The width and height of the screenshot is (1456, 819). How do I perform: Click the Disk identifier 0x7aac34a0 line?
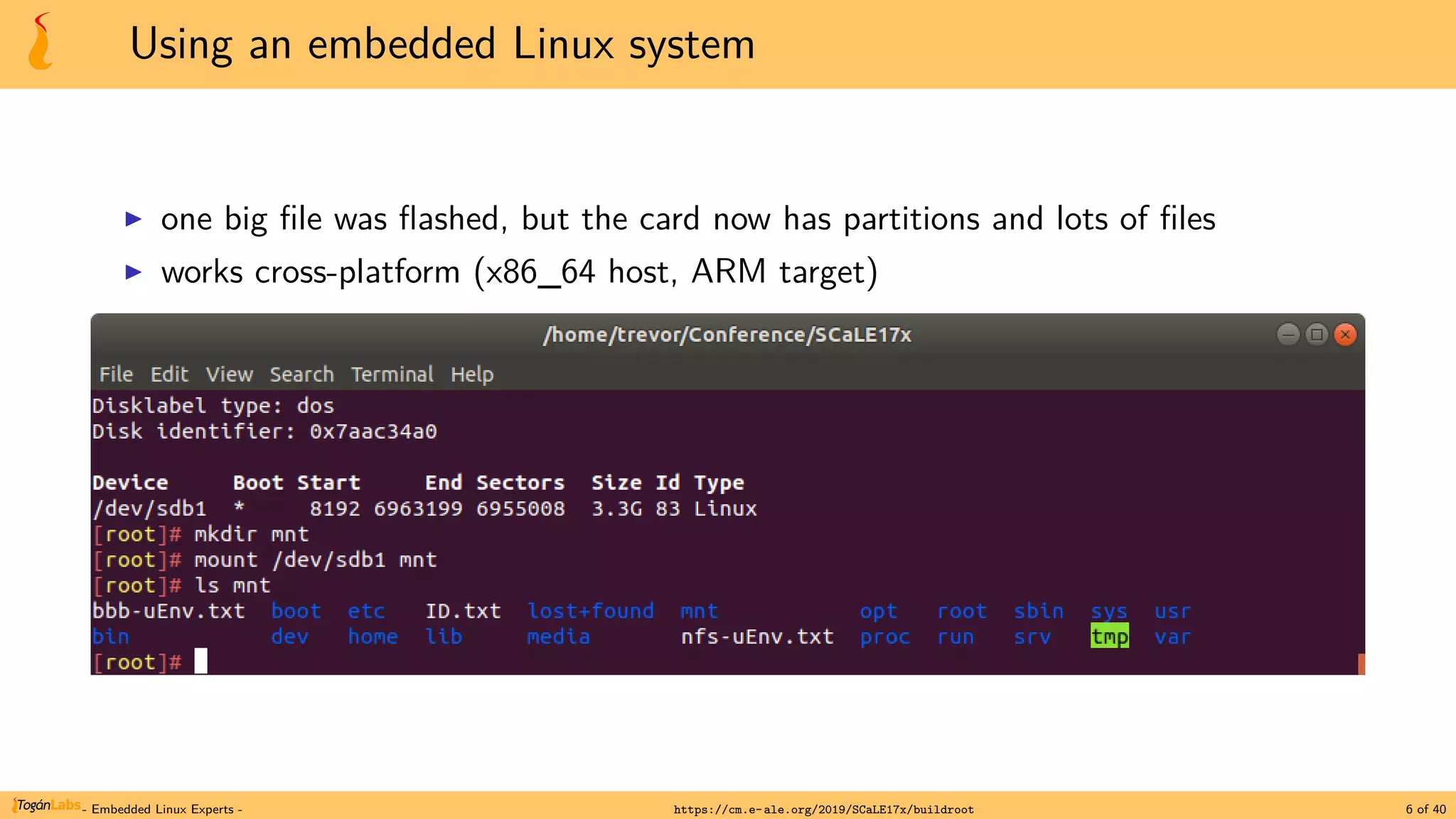click(264, 431)
